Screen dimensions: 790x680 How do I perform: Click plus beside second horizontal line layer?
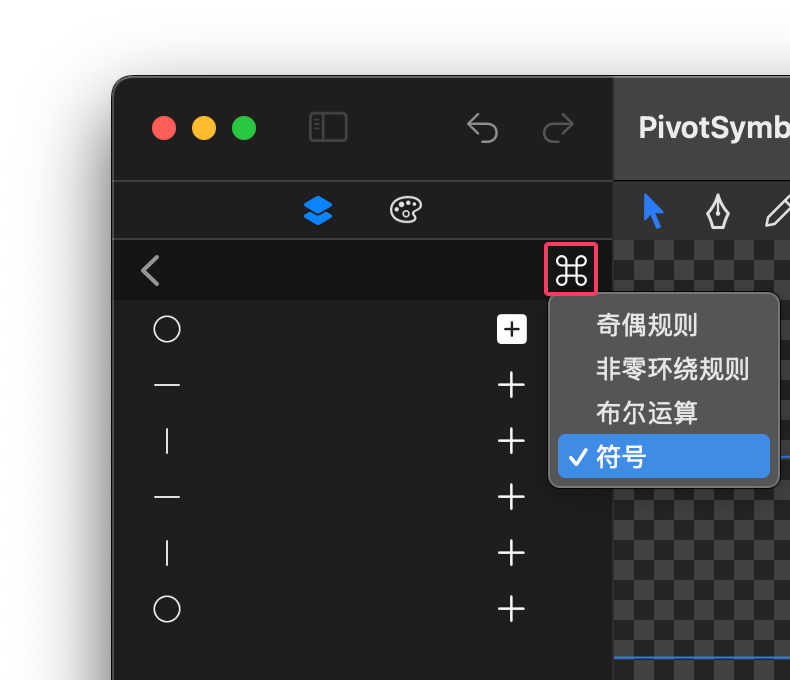(511, 497)
